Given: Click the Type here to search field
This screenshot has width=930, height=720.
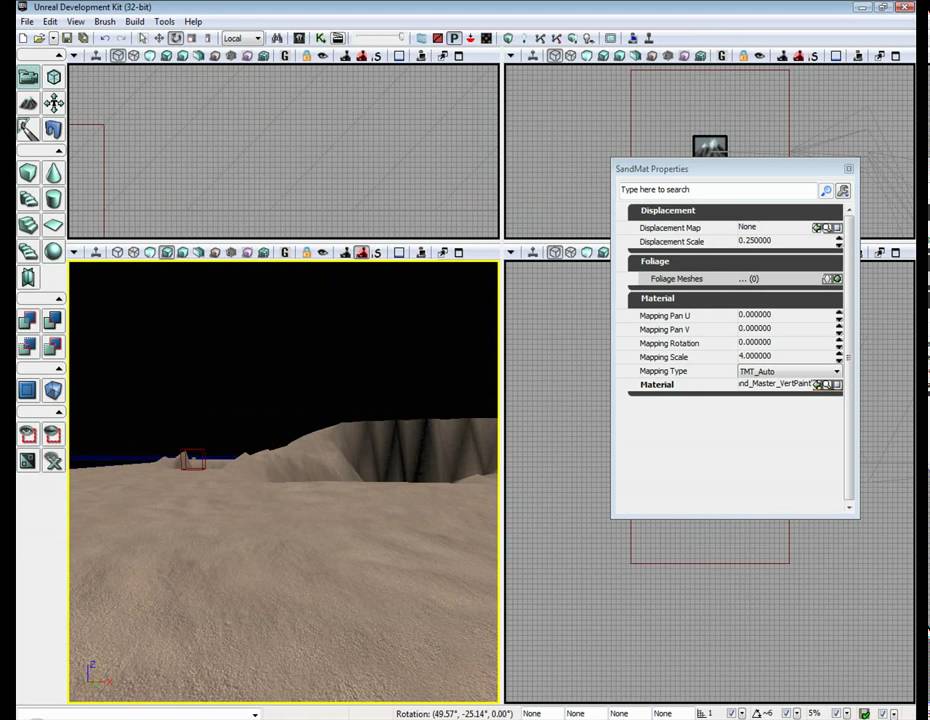Looking at the screenshot, I should (717, 190).
